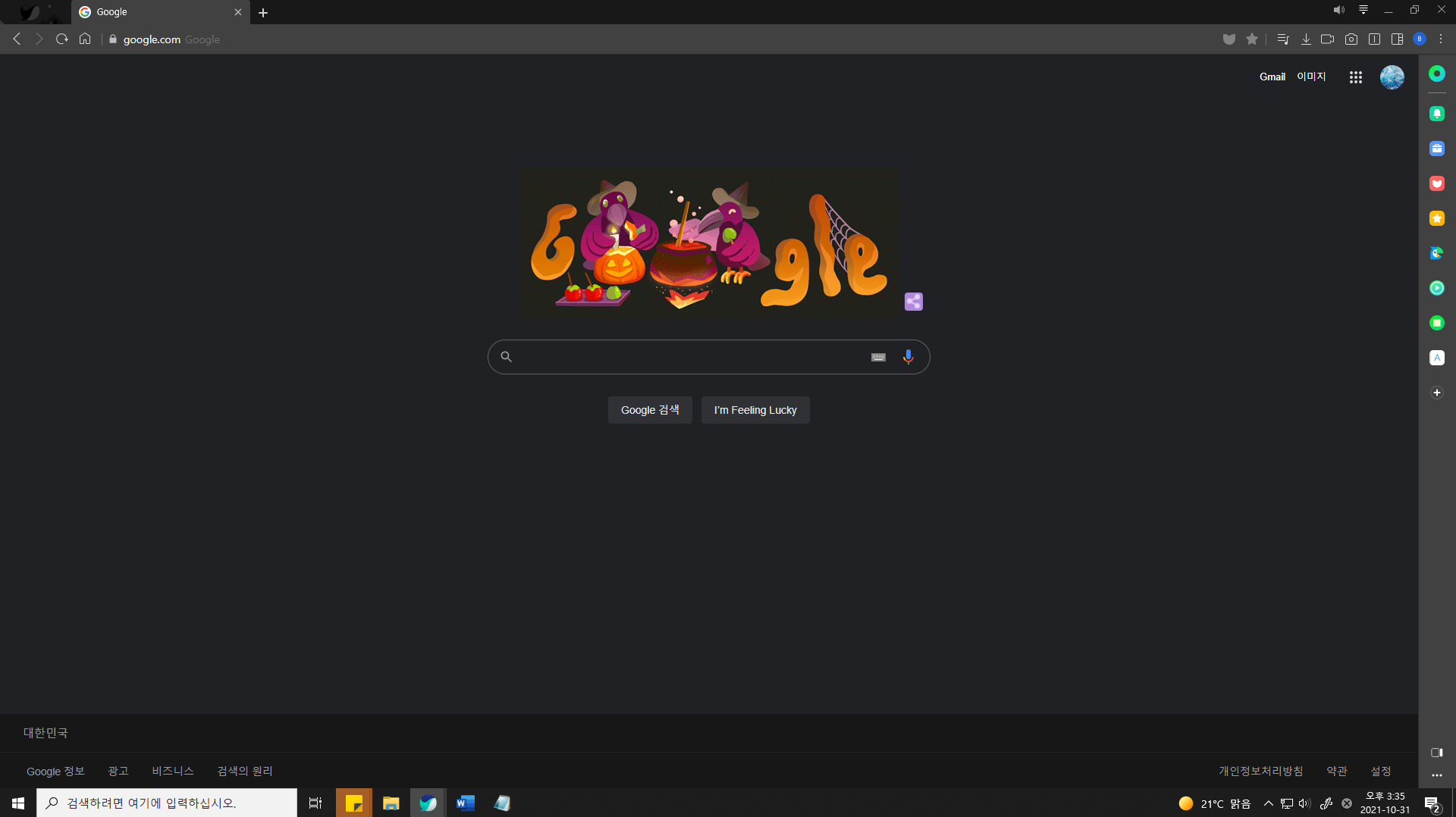Click the Google 검색 button

tap(650, 410)
